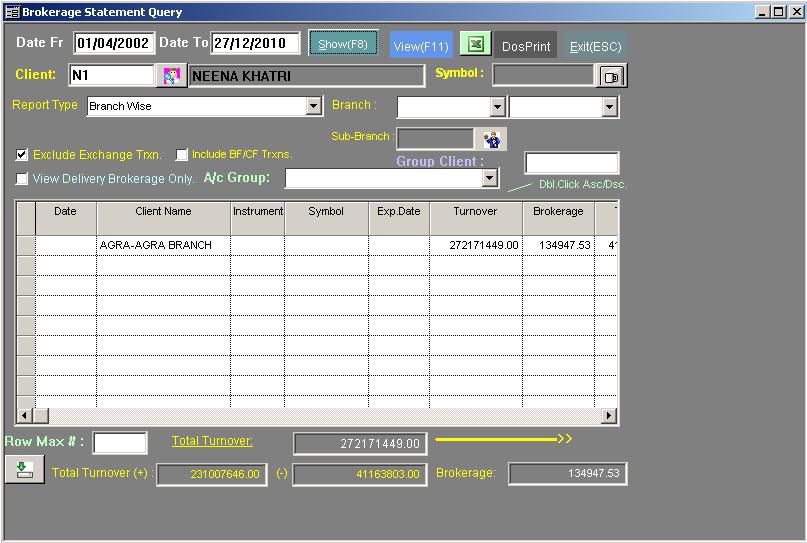Click the Brokerage column header
Image resolution: width=807 pixels, height=543 pixels.
pos(558,212)
